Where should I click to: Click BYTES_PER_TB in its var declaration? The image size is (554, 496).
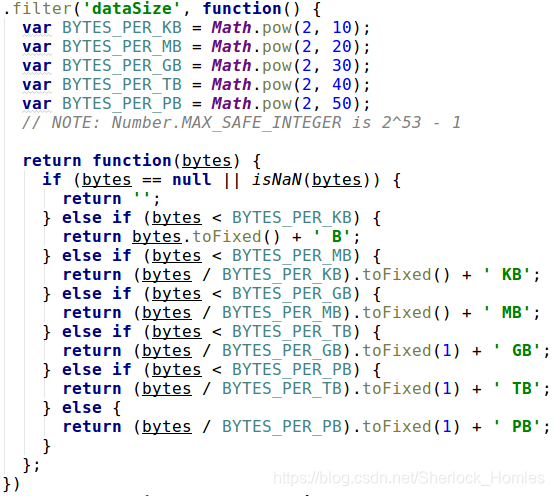tap(122, 85)
